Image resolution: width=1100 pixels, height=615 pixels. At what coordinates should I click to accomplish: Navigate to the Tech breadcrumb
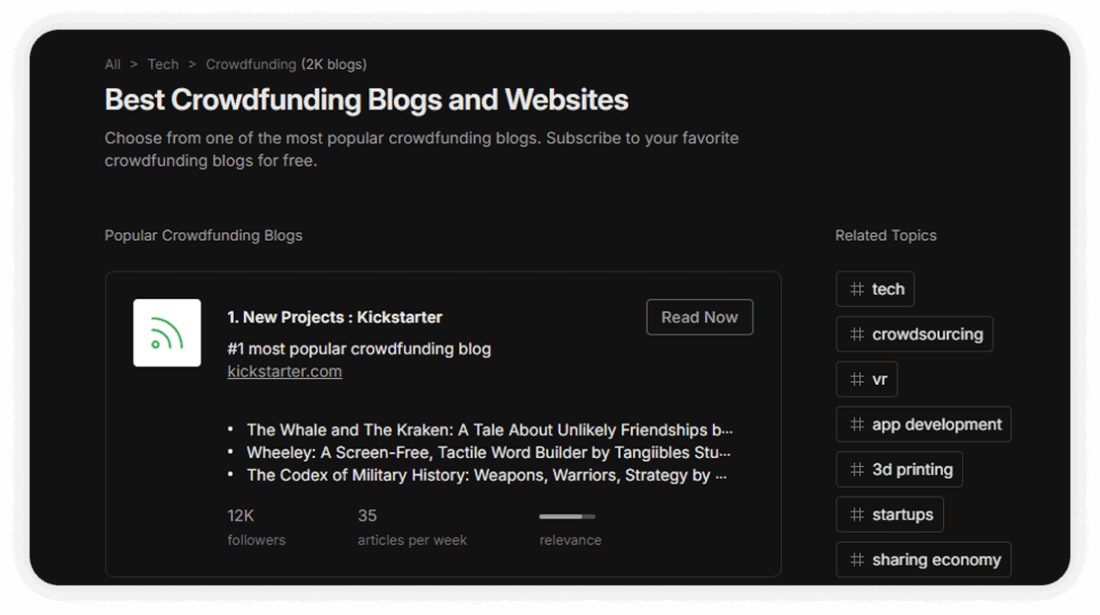coord(163,64)
